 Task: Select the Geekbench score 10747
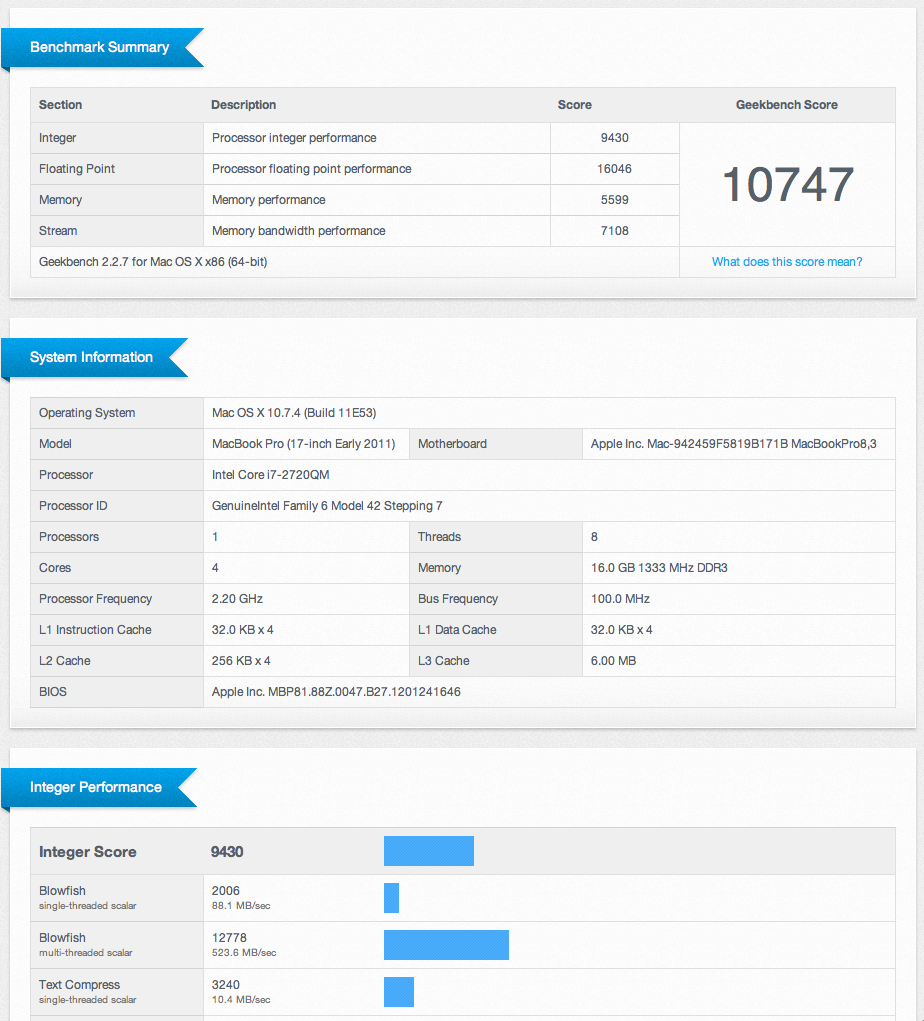coord(787,184)
